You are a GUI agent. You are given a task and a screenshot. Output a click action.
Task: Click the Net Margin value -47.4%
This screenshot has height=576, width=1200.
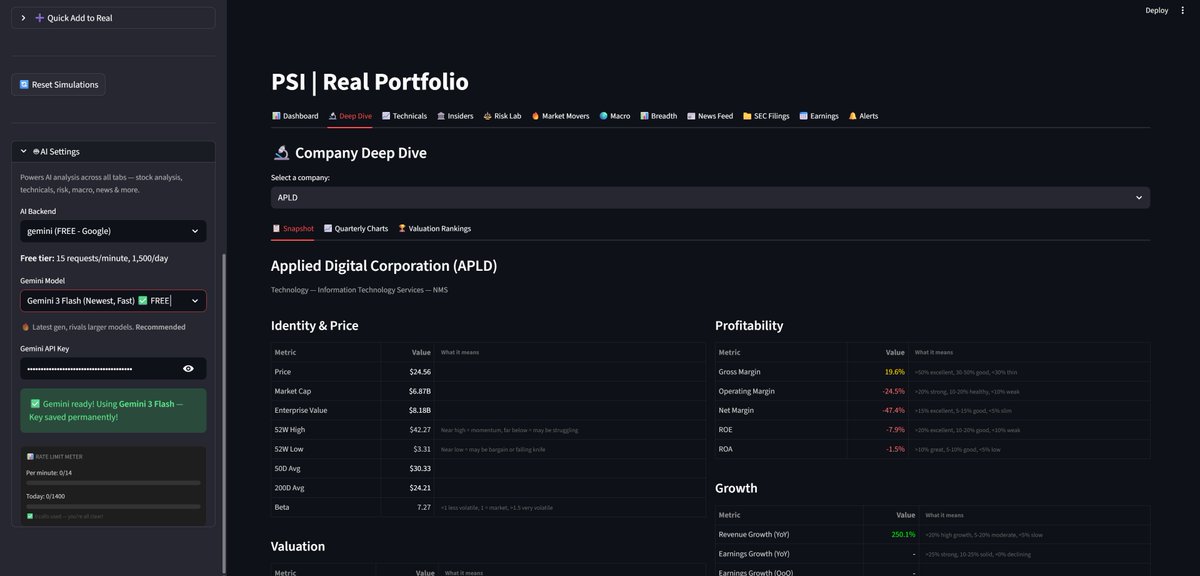pyautogui.click(x=893, y=410)
